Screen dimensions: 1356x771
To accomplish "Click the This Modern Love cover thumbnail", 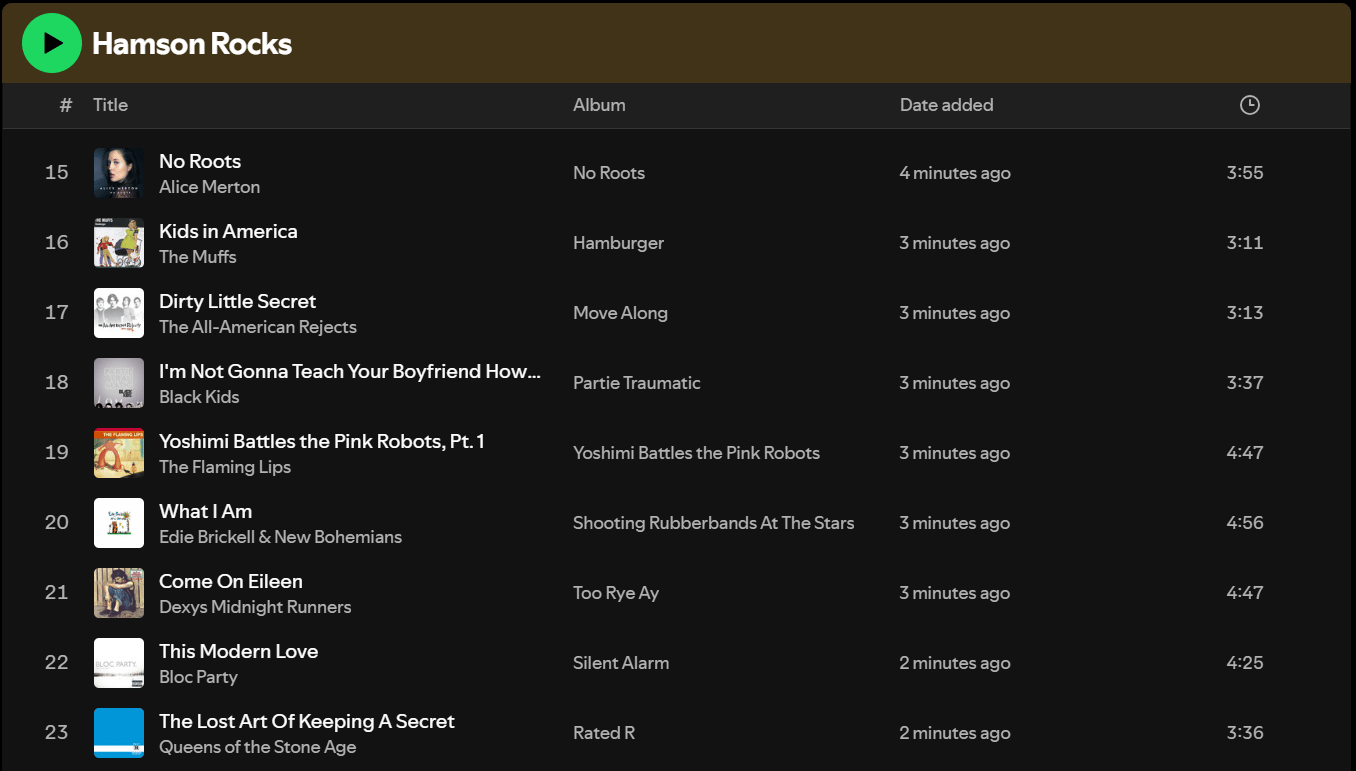I will pyautogui.click(x=119, y=663).
